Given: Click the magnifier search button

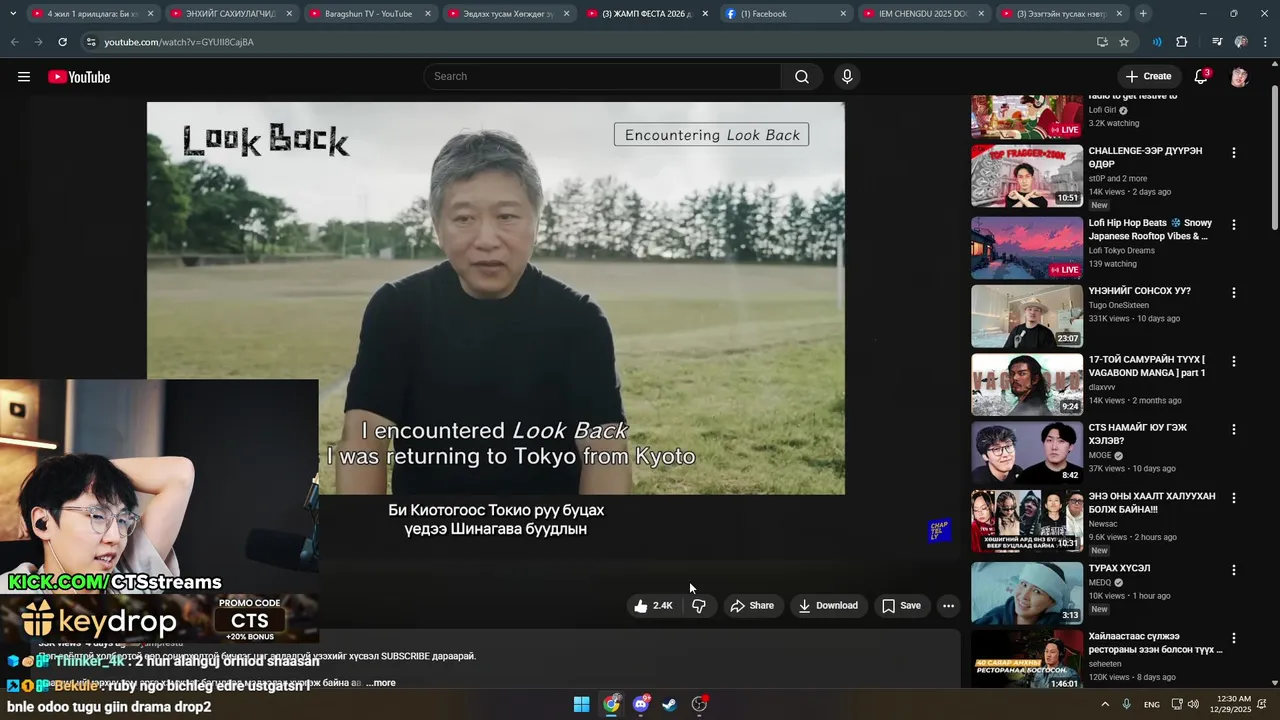Looking at the screenshot, I should click(x=802, y=77).
